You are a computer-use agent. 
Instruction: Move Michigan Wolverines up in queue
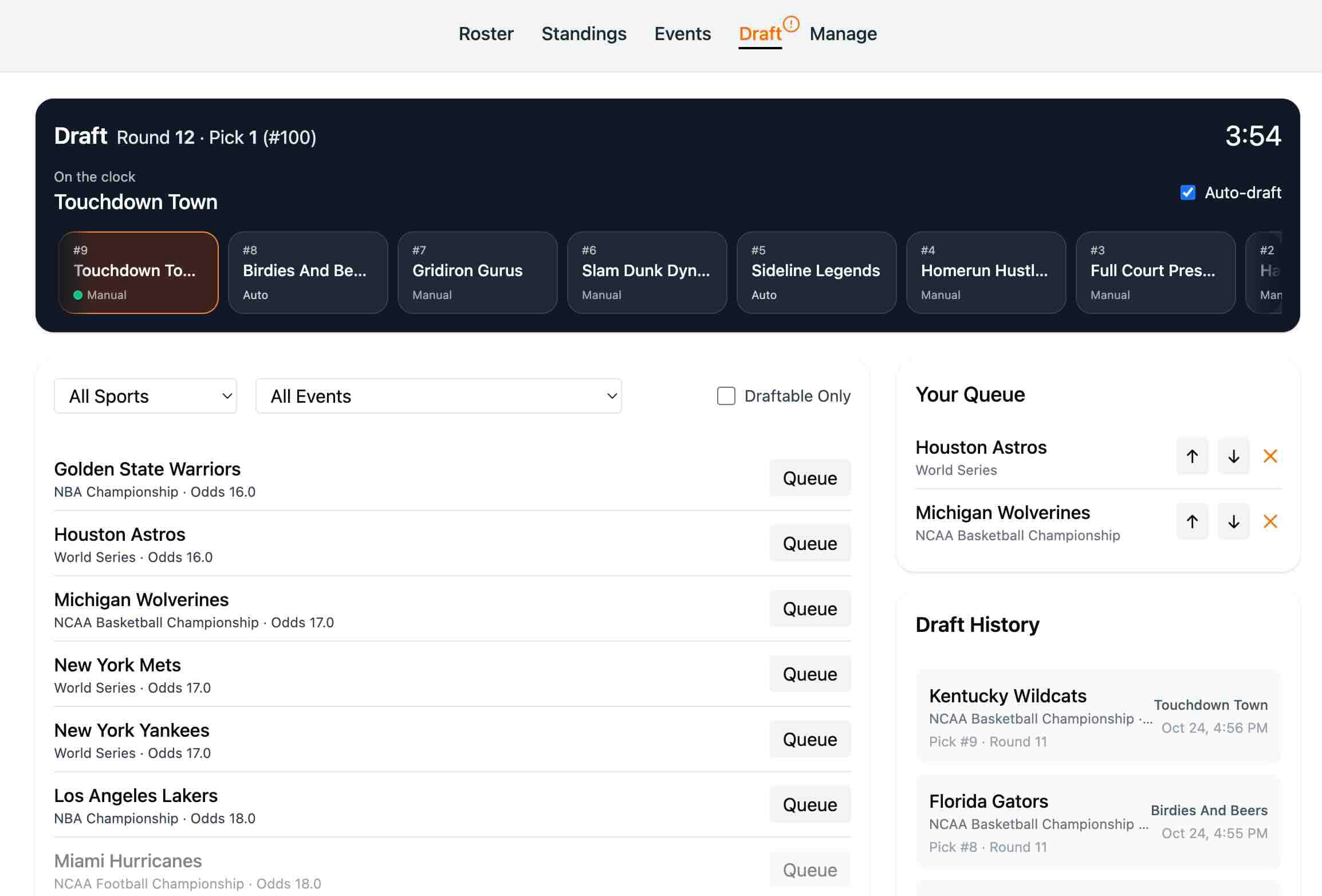tap(1192, 521)
